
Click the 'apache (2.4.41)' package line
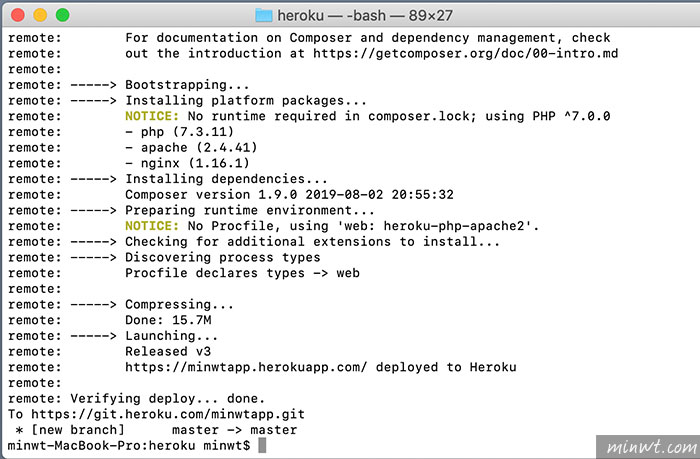pyautogui.click(x=191, y=148)
